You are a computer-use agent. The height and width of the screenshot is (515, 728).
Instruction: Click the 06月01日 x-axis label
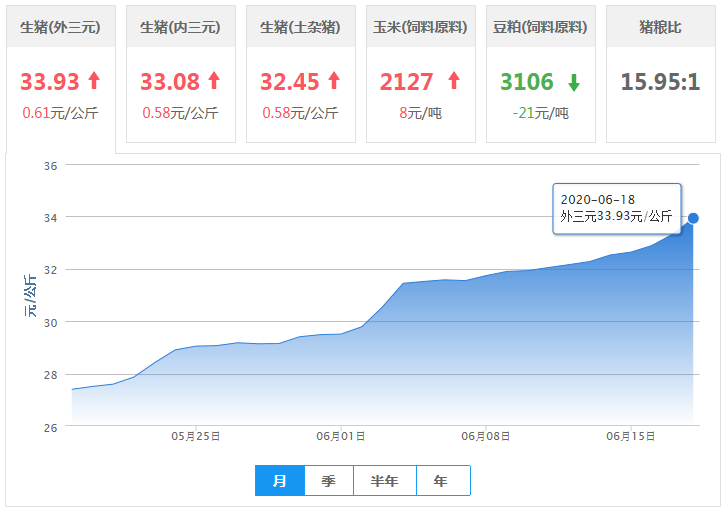coord(340,437)
